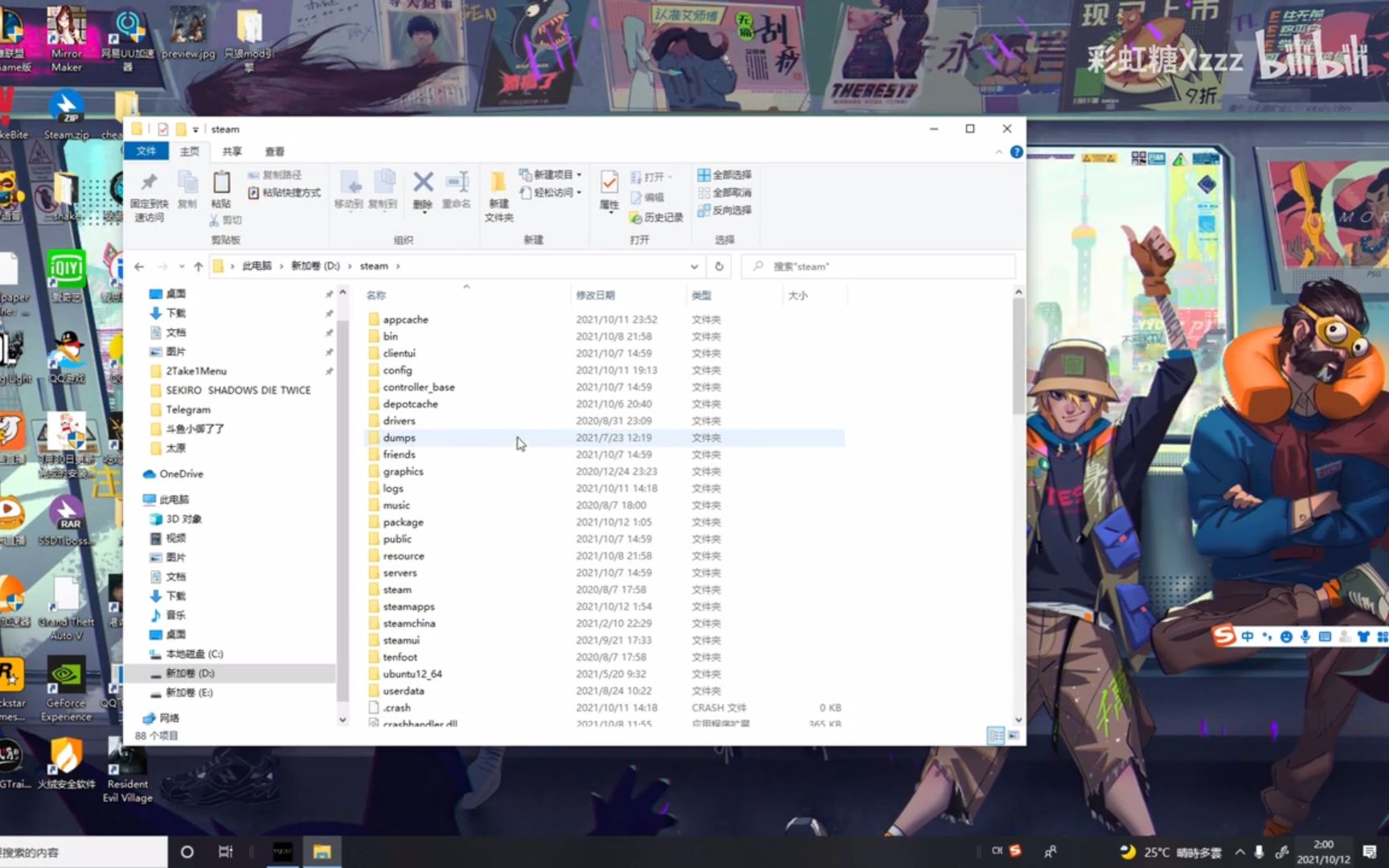Select the userdata folder
Image resolution: width=1389 pixels, height=868 pixels.
tap(404, 690)
